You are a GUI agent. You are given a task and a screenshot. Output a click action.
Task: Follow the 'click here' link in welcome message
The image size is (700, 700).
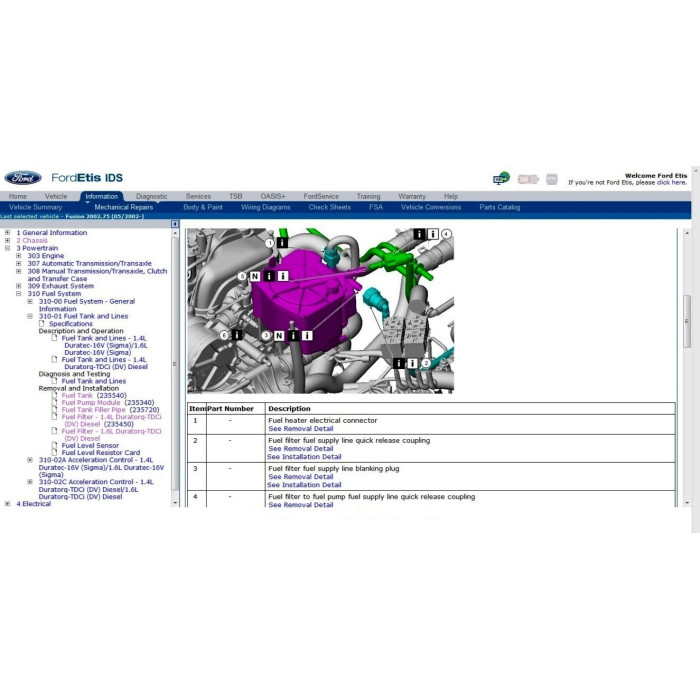tap(671, 183)
